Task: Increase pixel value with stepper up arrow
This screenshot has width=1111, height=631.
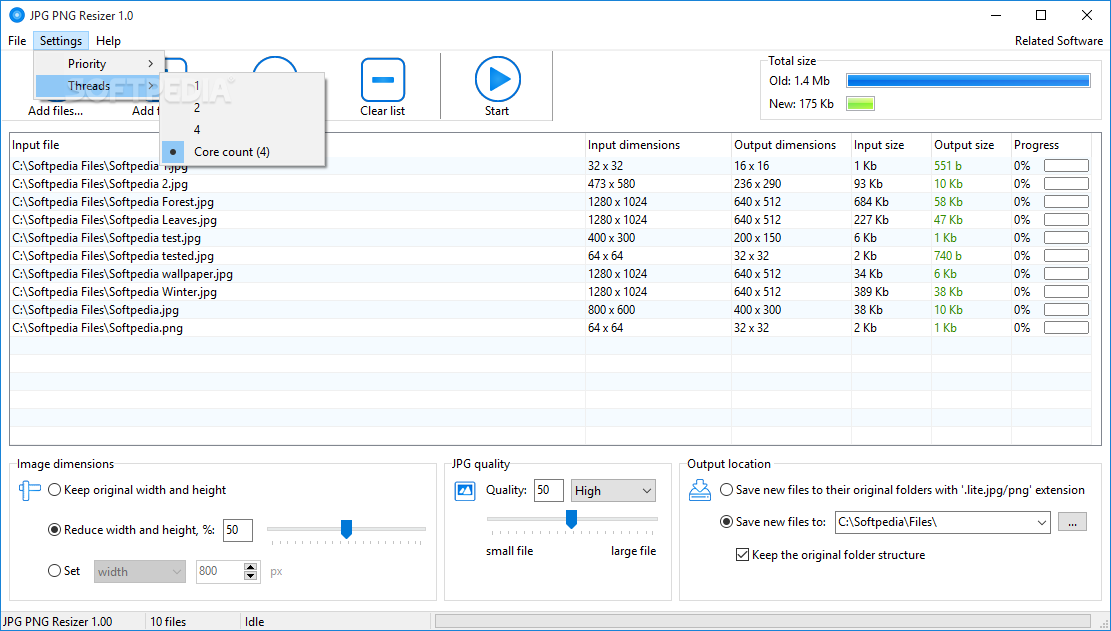Action: tap(250, 567)
